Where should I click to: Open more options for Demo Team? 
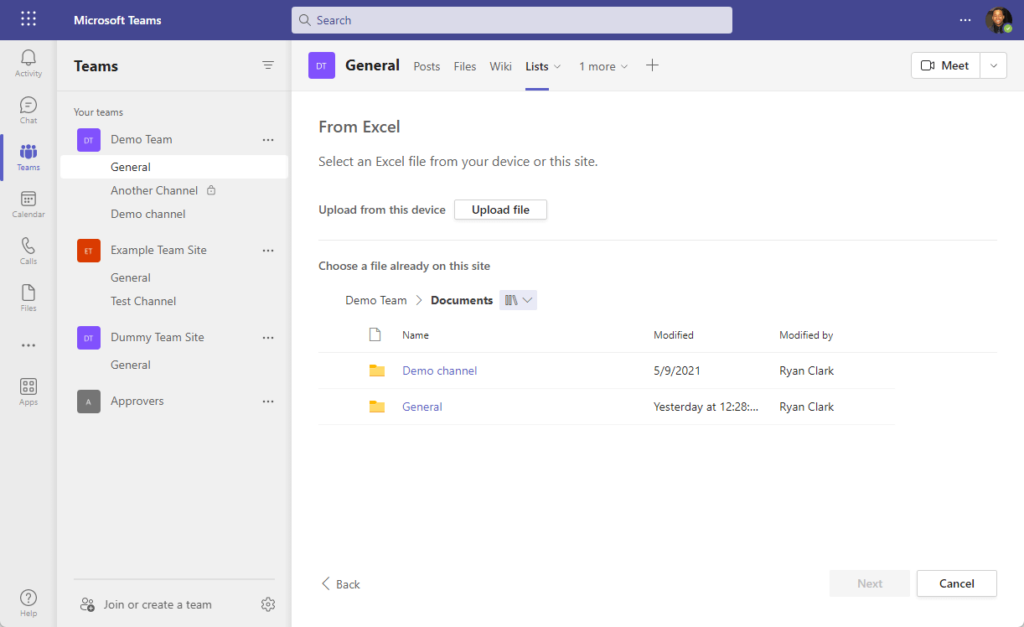tap(268, 140)
